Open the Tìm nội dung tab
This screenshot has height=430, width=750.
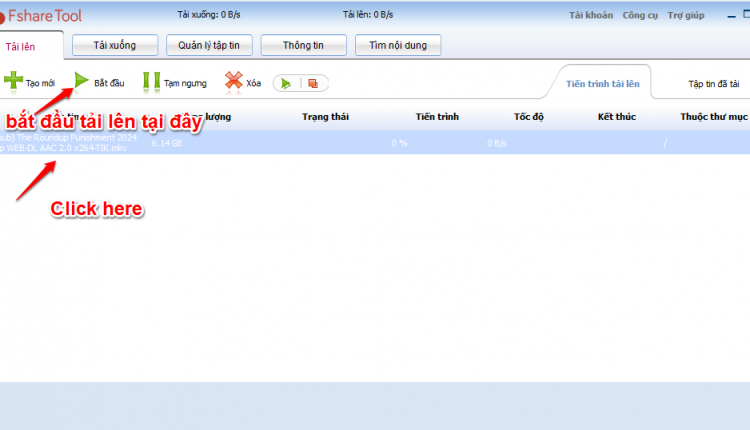pyautogui.click(x=398, y=45)
